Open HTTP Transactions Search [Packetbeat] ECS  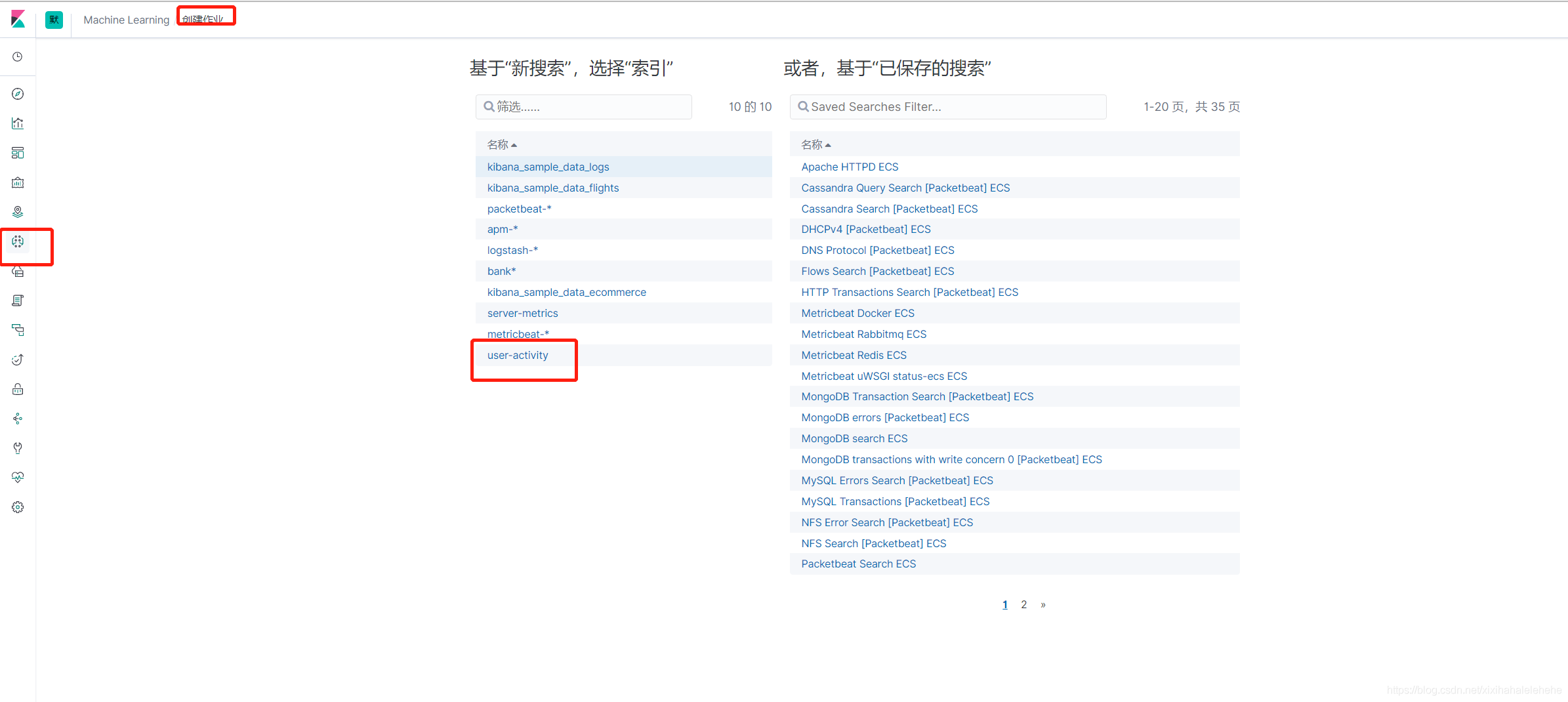(910, 292)
